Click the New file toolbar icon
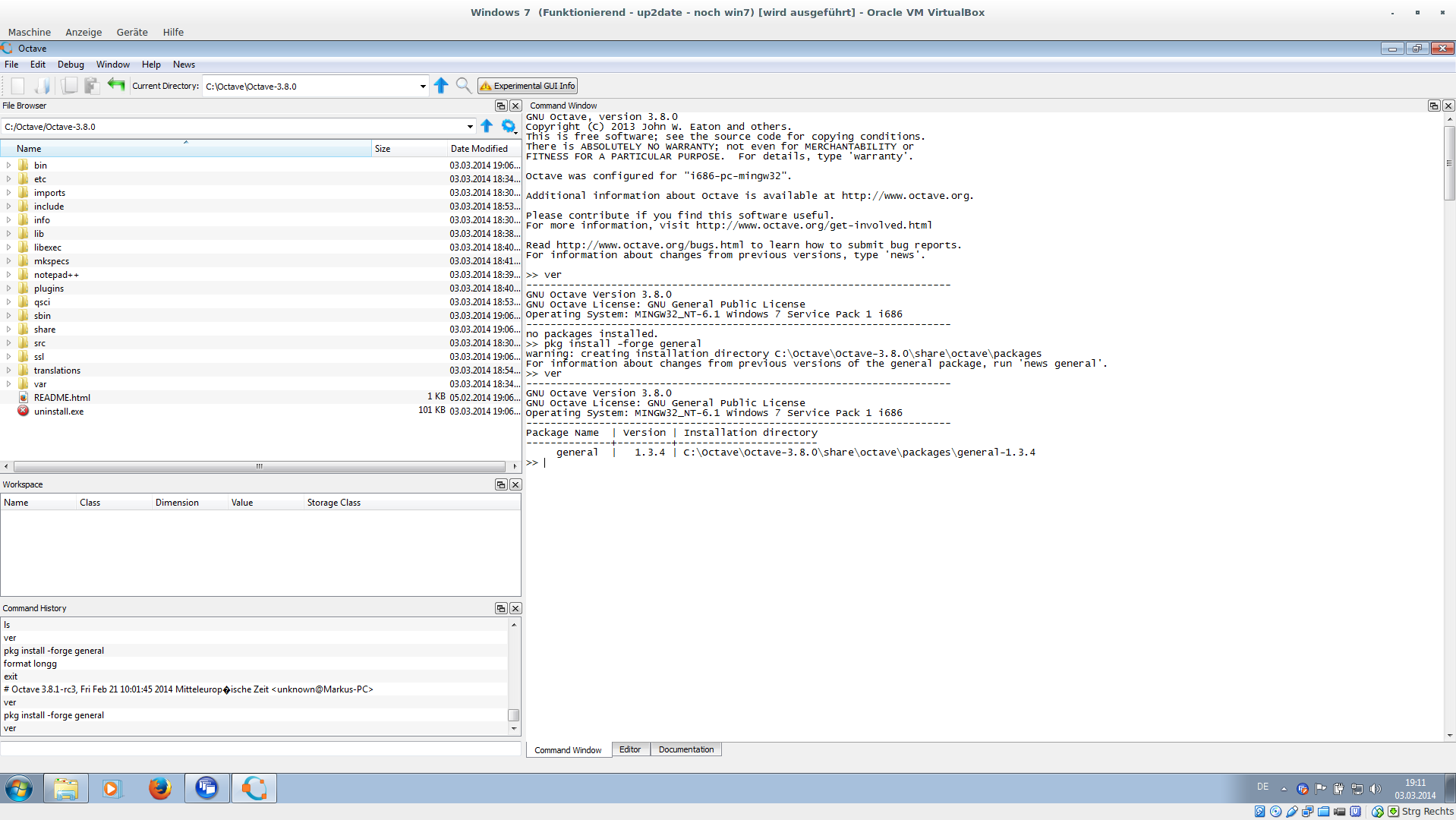 click(17, 86)
